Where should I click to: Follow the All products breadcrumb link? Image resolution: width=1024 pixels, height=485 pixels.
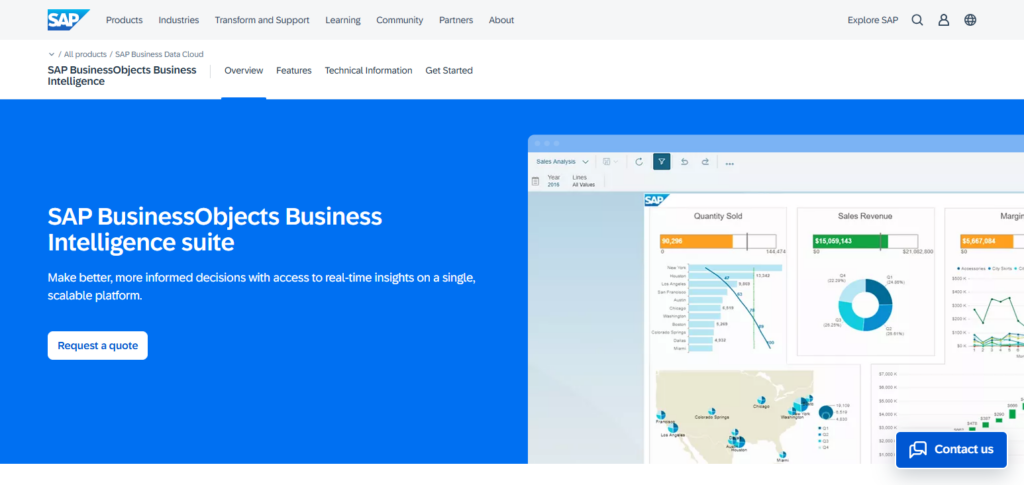click(85, 54)
